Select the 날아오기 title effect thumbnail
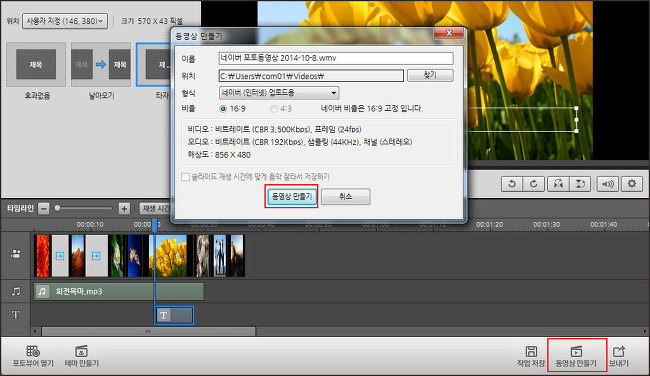The image size is (650, 376). click(x=101, y=64)
